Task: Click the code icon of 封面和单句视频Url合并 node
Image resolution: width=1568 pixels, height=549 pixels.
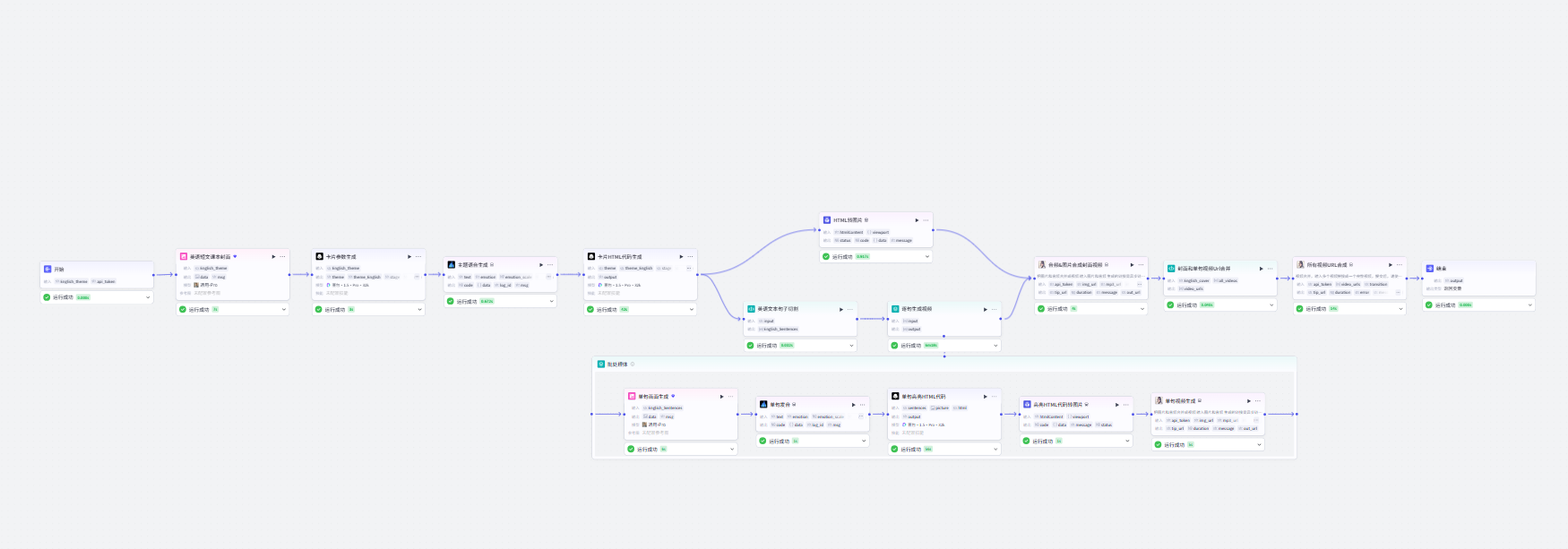Action: tap(1171, 268)
